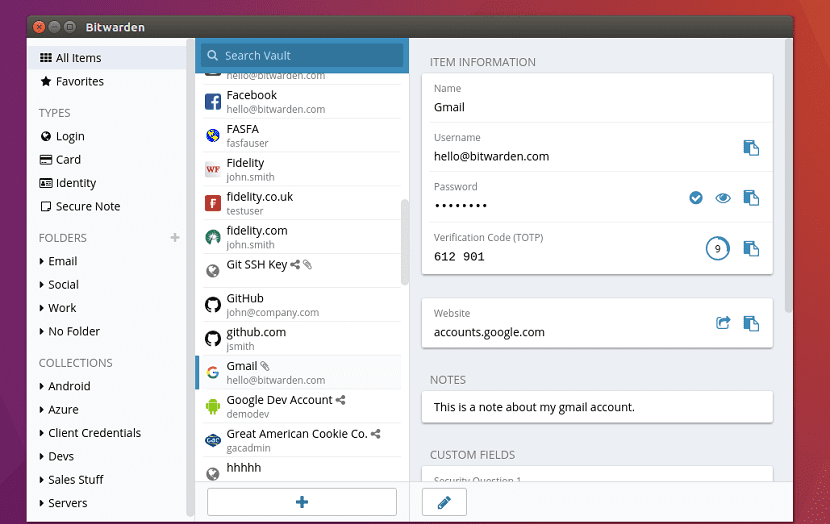Click the vault list scrollbar

(405, 242)
